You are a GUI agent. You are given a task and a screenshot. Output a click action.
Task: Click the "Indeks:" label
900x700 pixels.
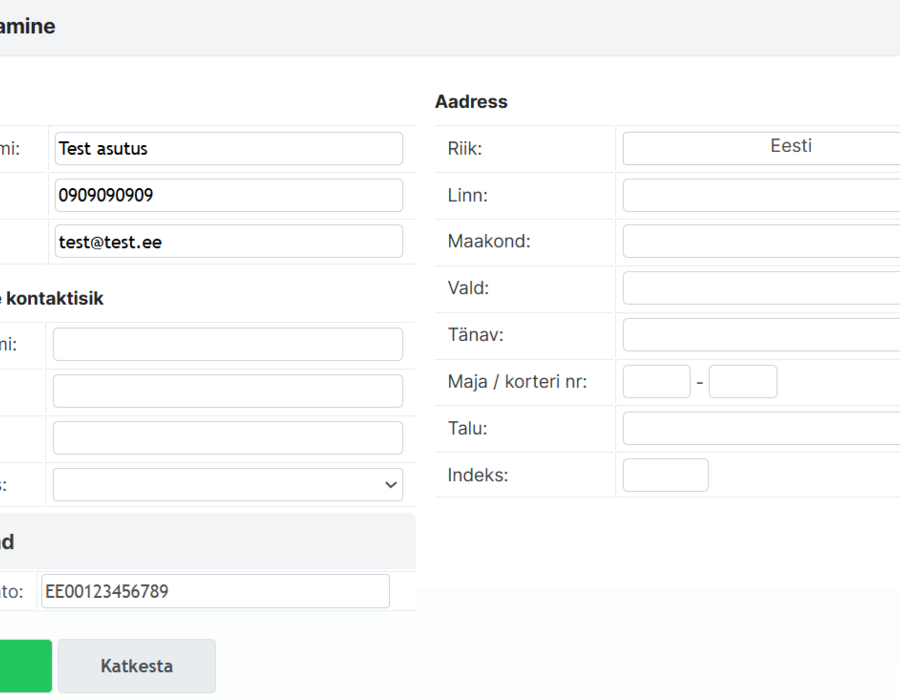pyautogui.click(x=478, y=475)
